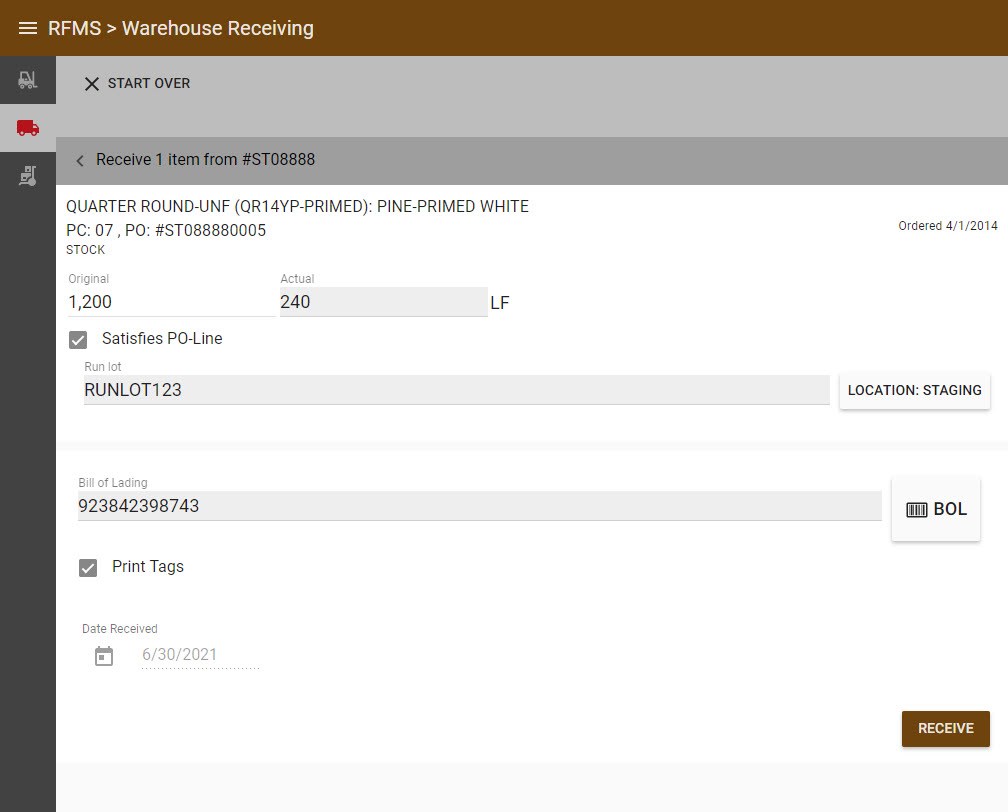Click the Receive button
This screenshot has height=812, width=1008.
point(945,728)
